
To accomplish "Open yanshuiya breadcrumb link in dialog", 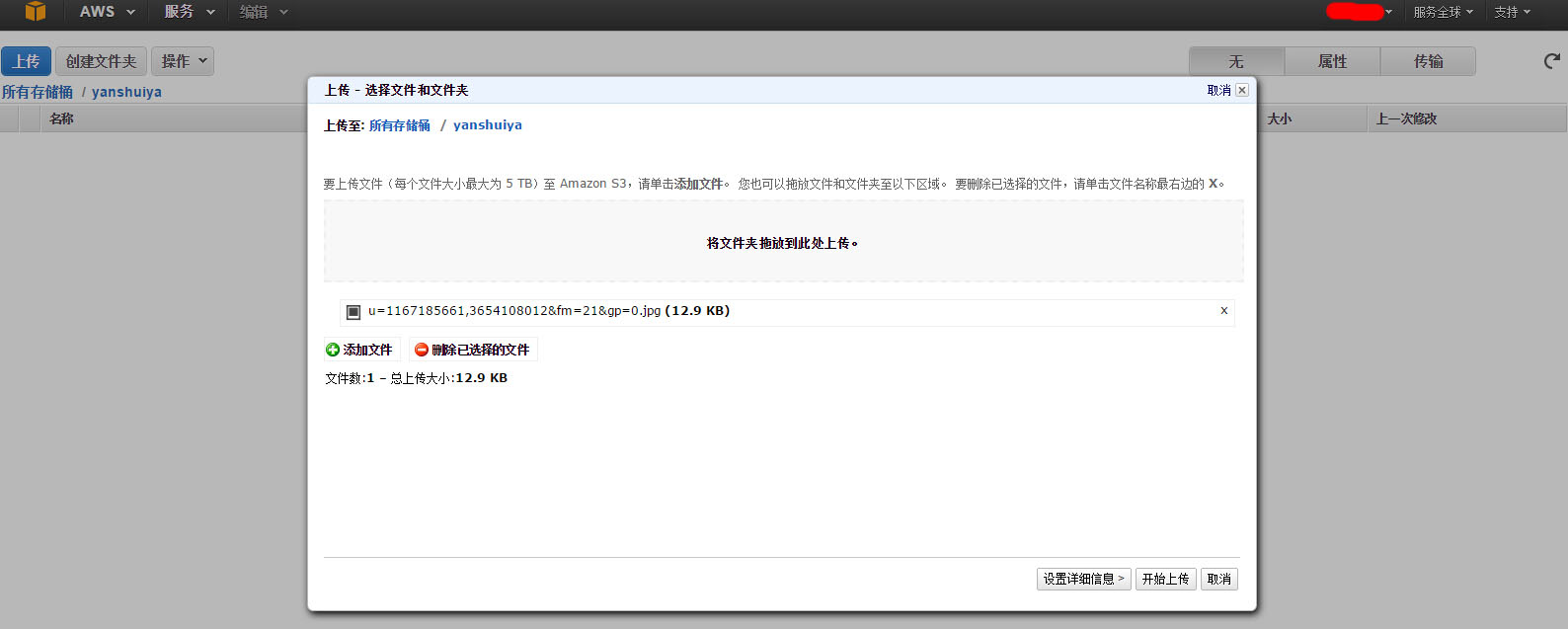I will coord(488,125).
